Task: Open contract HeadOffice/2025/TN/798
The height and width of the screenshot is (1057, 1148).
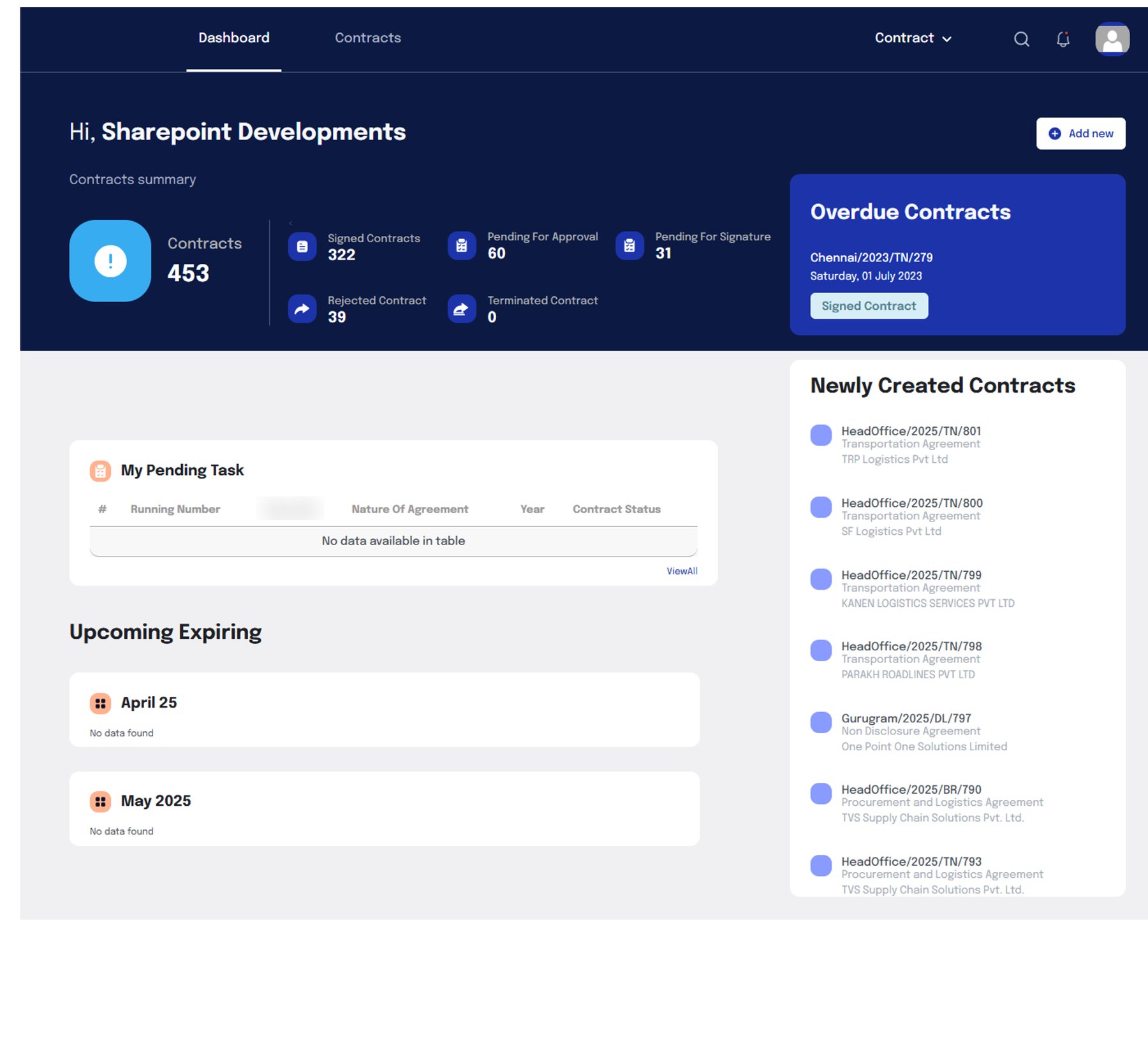Action: [911, 646]
